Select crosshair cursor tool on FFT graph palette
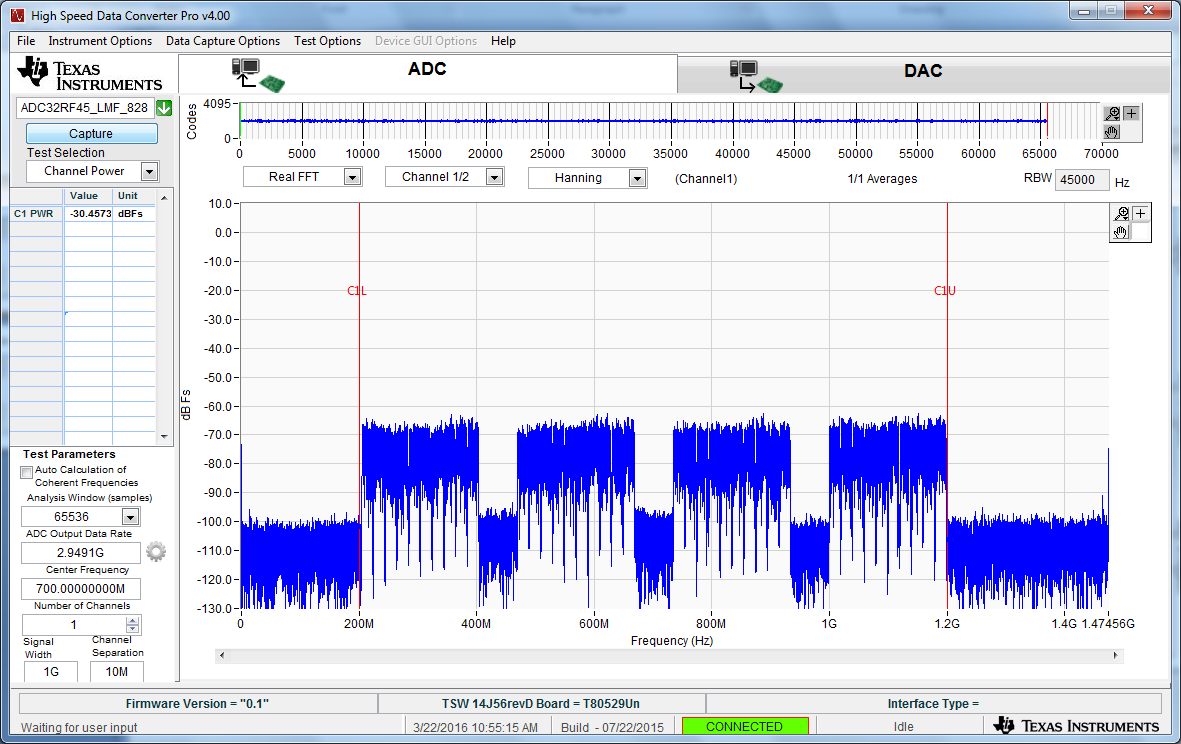This screenshot has height=744, width=1181. 1140,214
